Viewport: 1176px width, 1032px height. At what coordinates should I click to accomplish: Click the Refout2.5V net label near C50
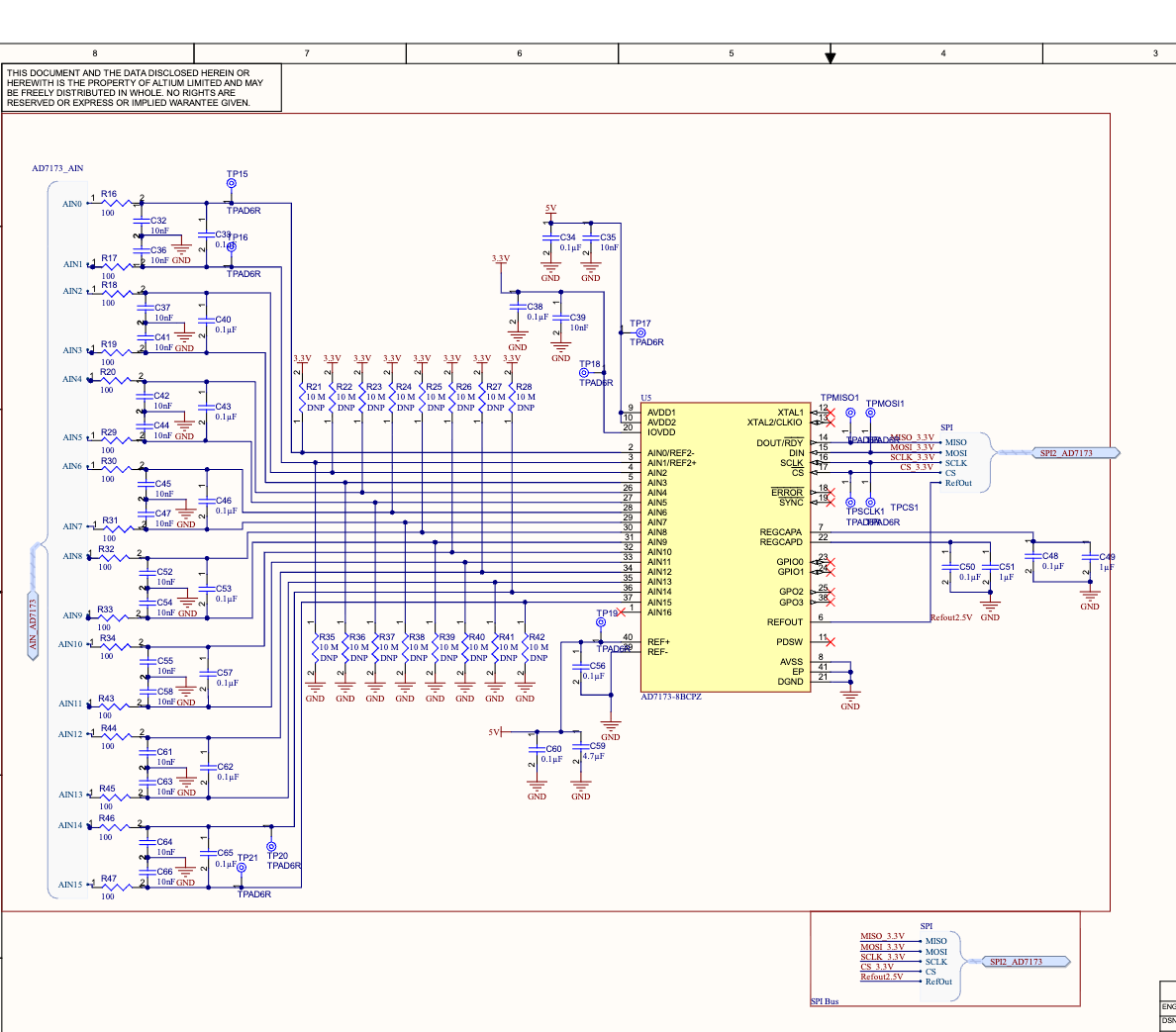tap(951, 617)
